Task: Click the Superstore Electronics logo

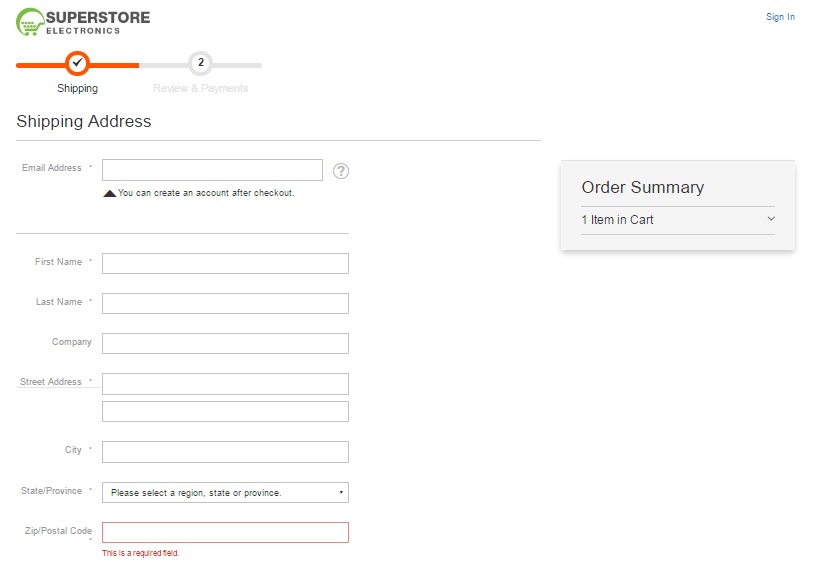Action: pos(83,22)
